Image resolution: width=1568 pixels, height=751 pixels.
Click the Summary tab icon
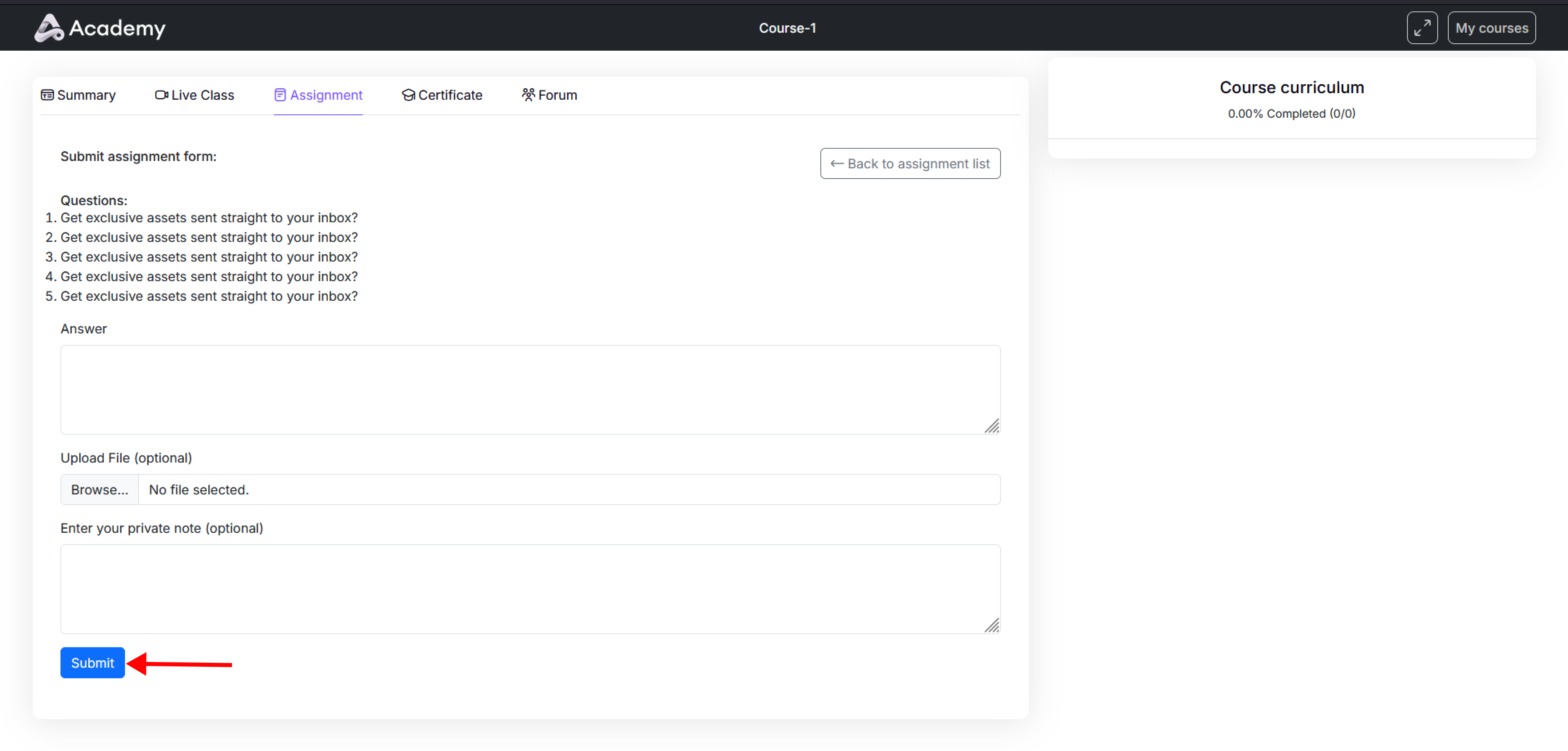click(x=47, y=95)
